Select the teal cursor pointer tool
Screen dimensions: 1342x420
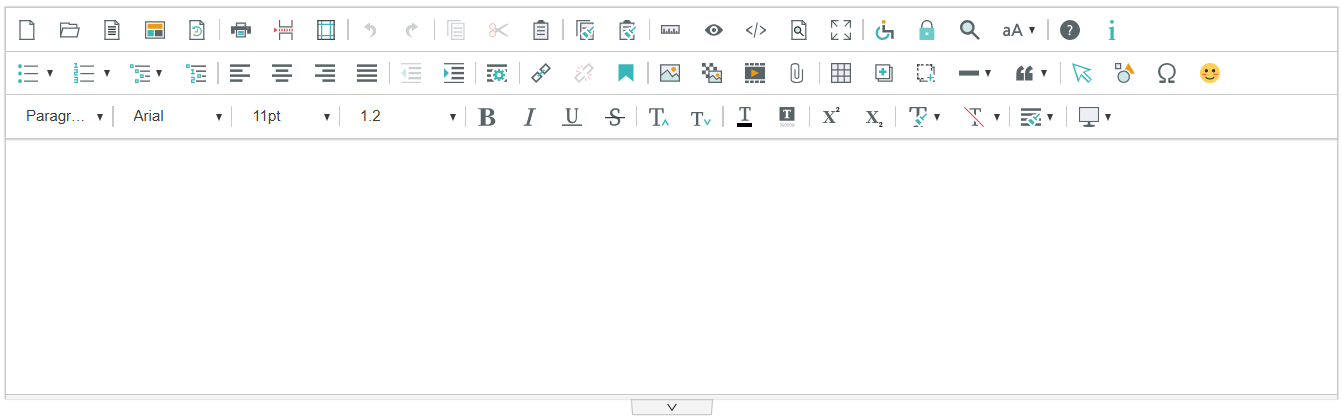pos(1081,73)
